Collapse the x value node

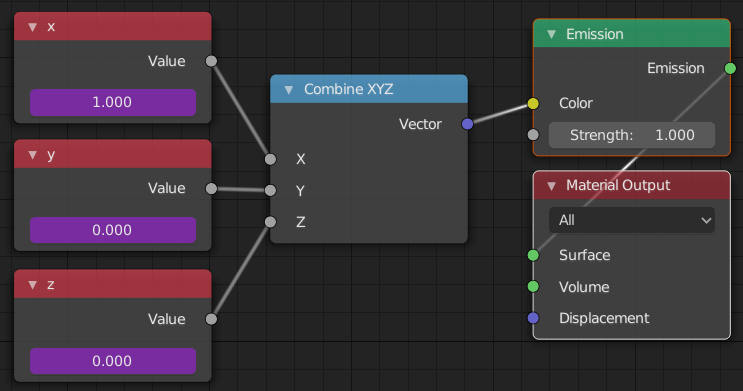click(32, 27)
